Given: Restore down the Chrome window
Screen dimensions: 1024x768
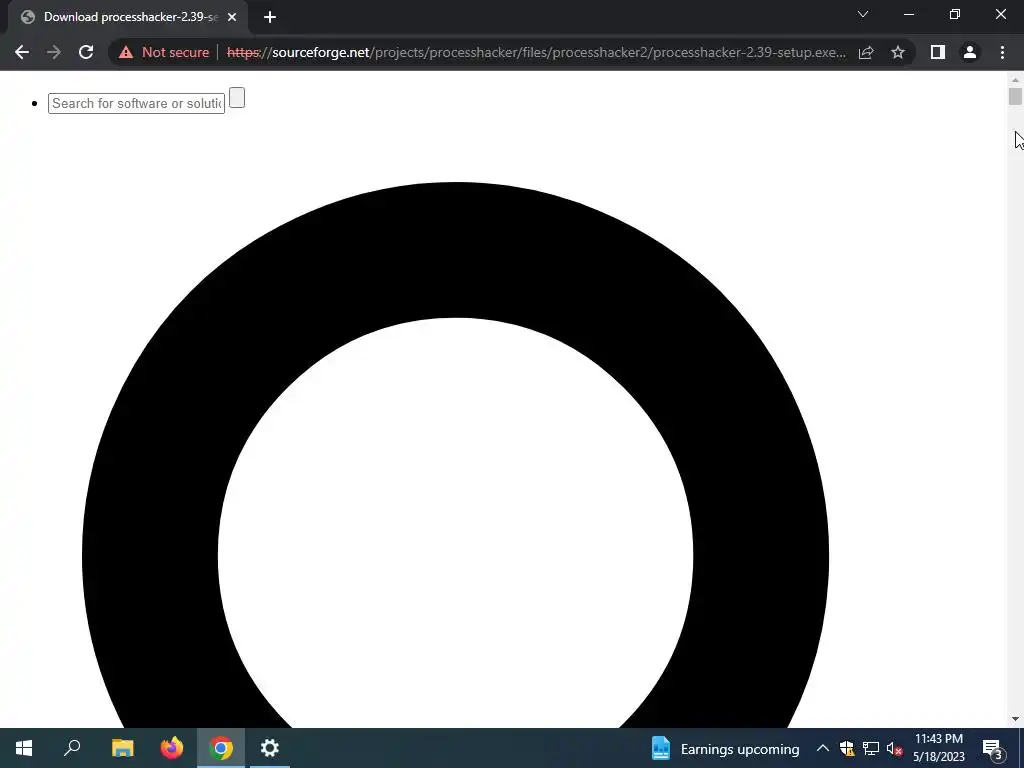Looking at the screenshot, I should coord(955,14).
